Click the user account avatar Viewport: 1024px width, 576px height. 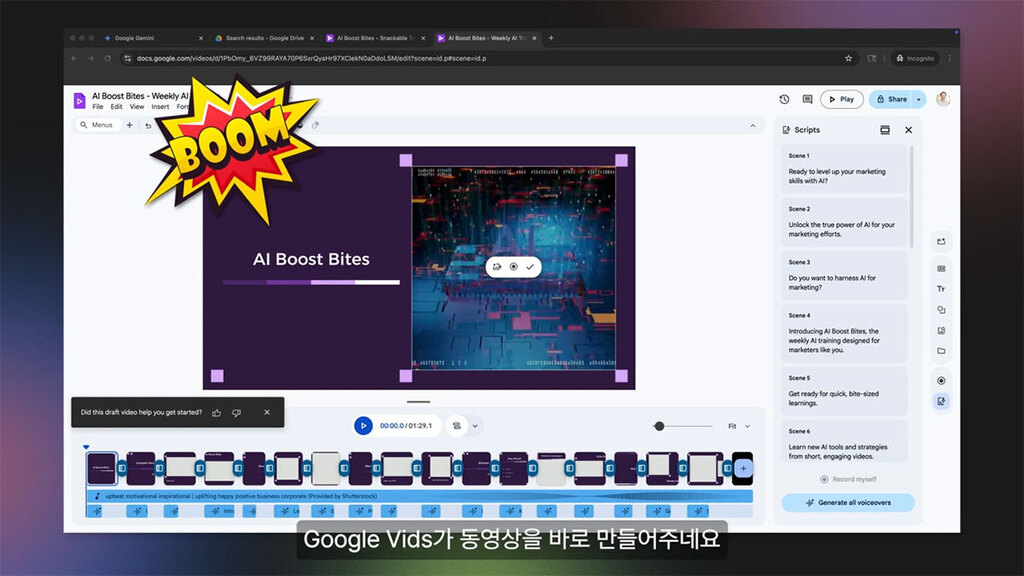click(x=942, y=99)
